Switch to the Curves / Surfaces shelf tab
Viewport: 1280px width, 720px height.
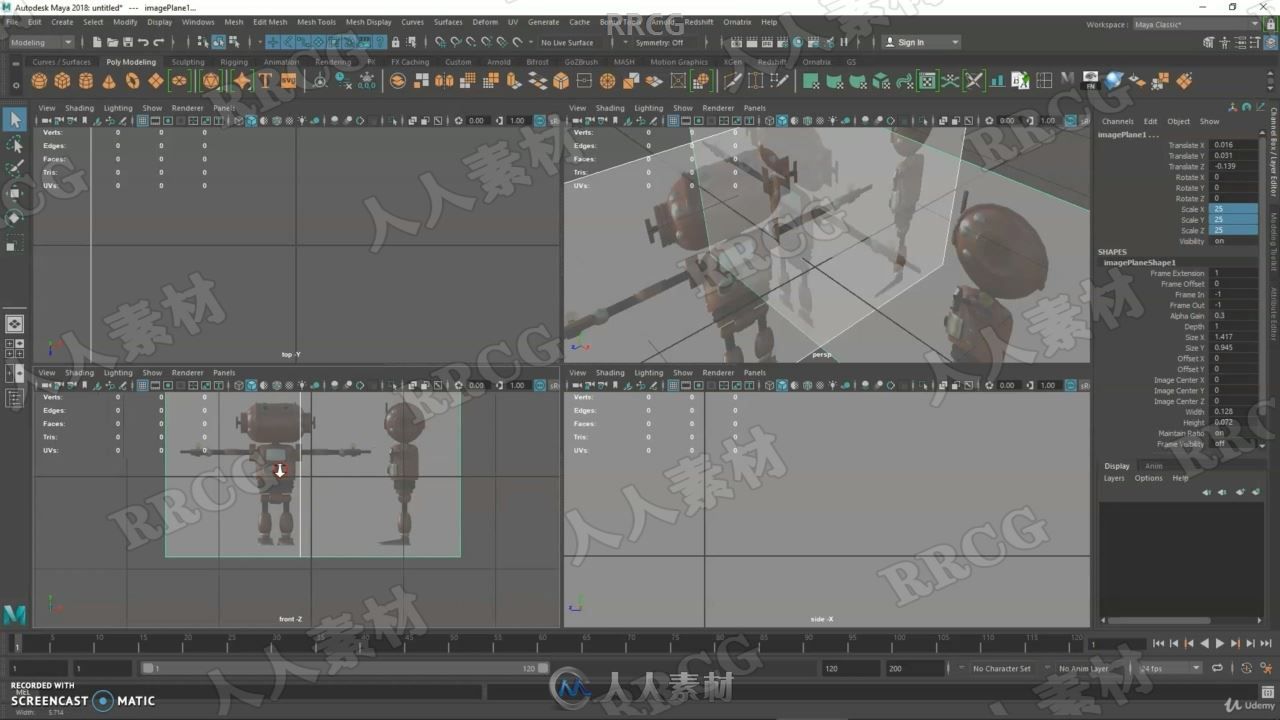tap(61, 61)
